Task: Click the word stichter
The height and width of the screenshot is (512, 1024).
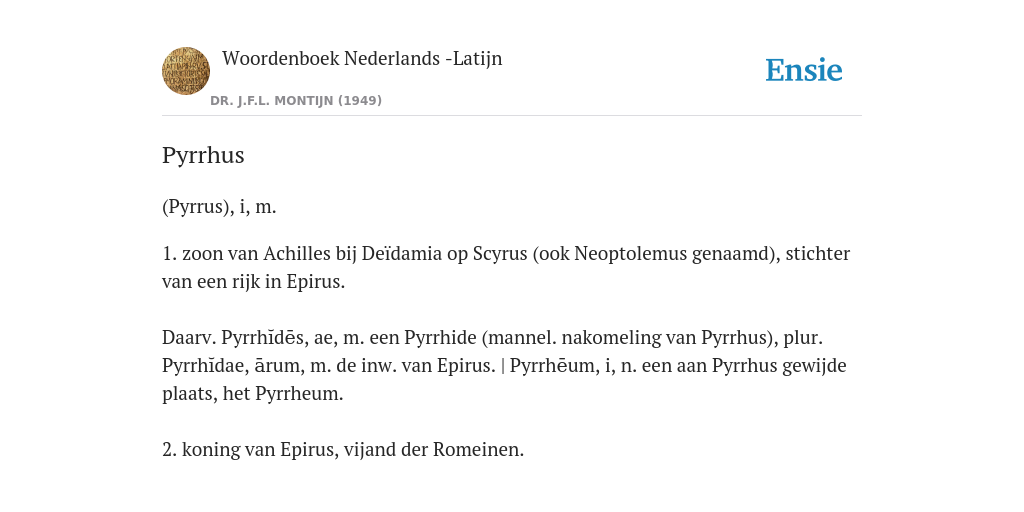Action: (818, 253)
